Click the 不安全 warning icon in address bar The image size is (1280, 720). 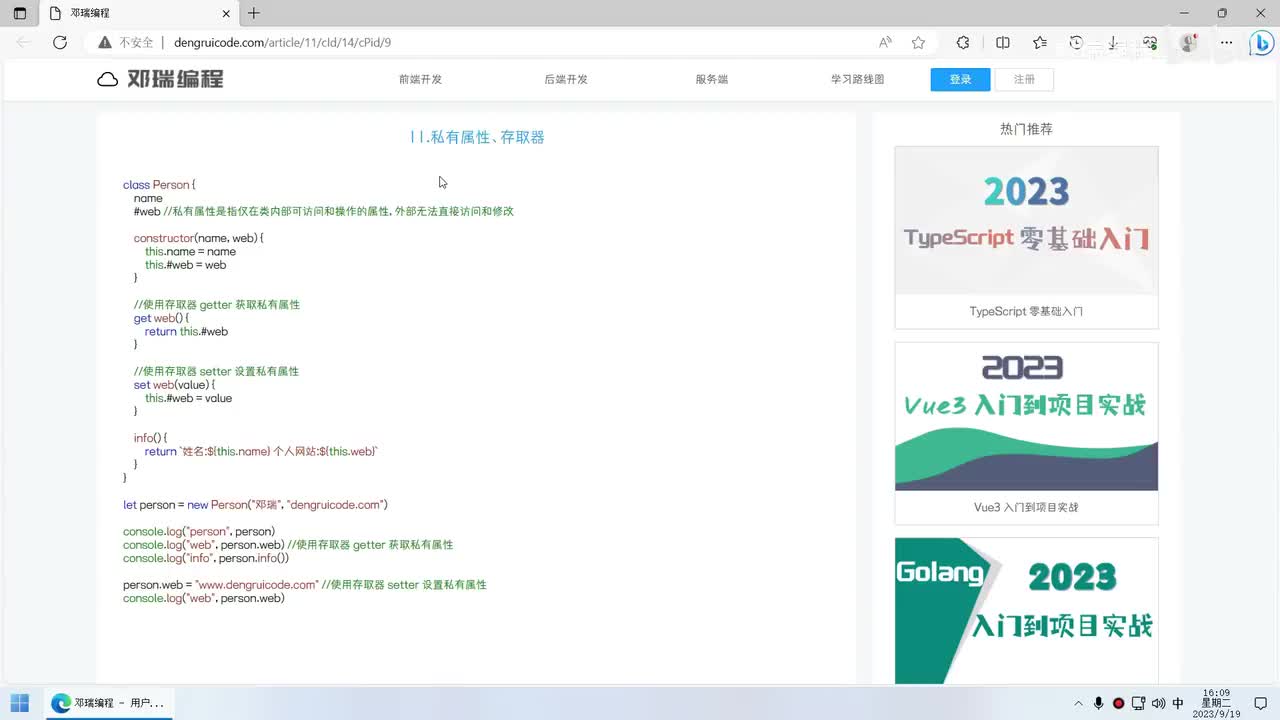(105, 42)
